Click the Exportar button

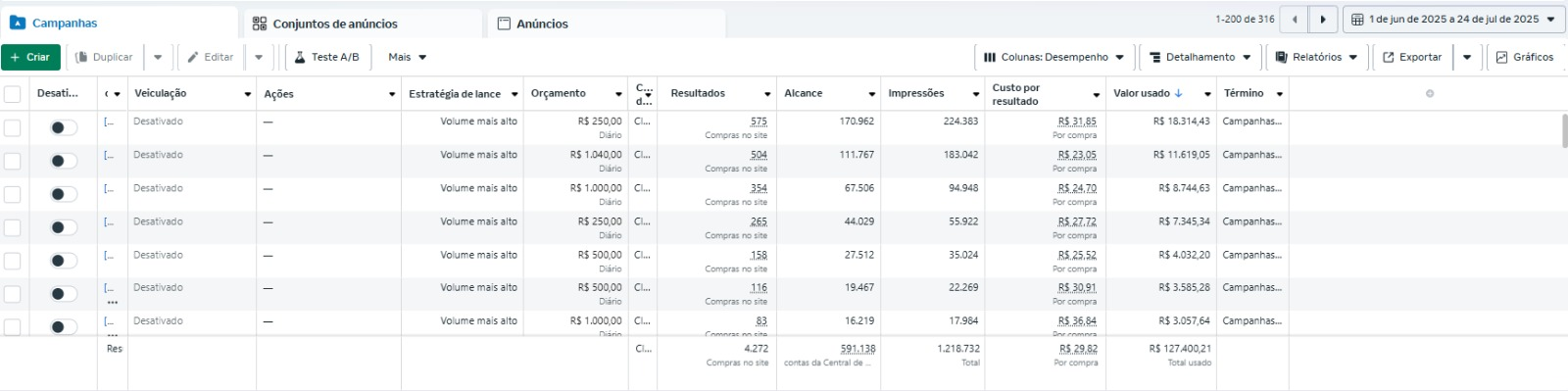click(1412, 57)
